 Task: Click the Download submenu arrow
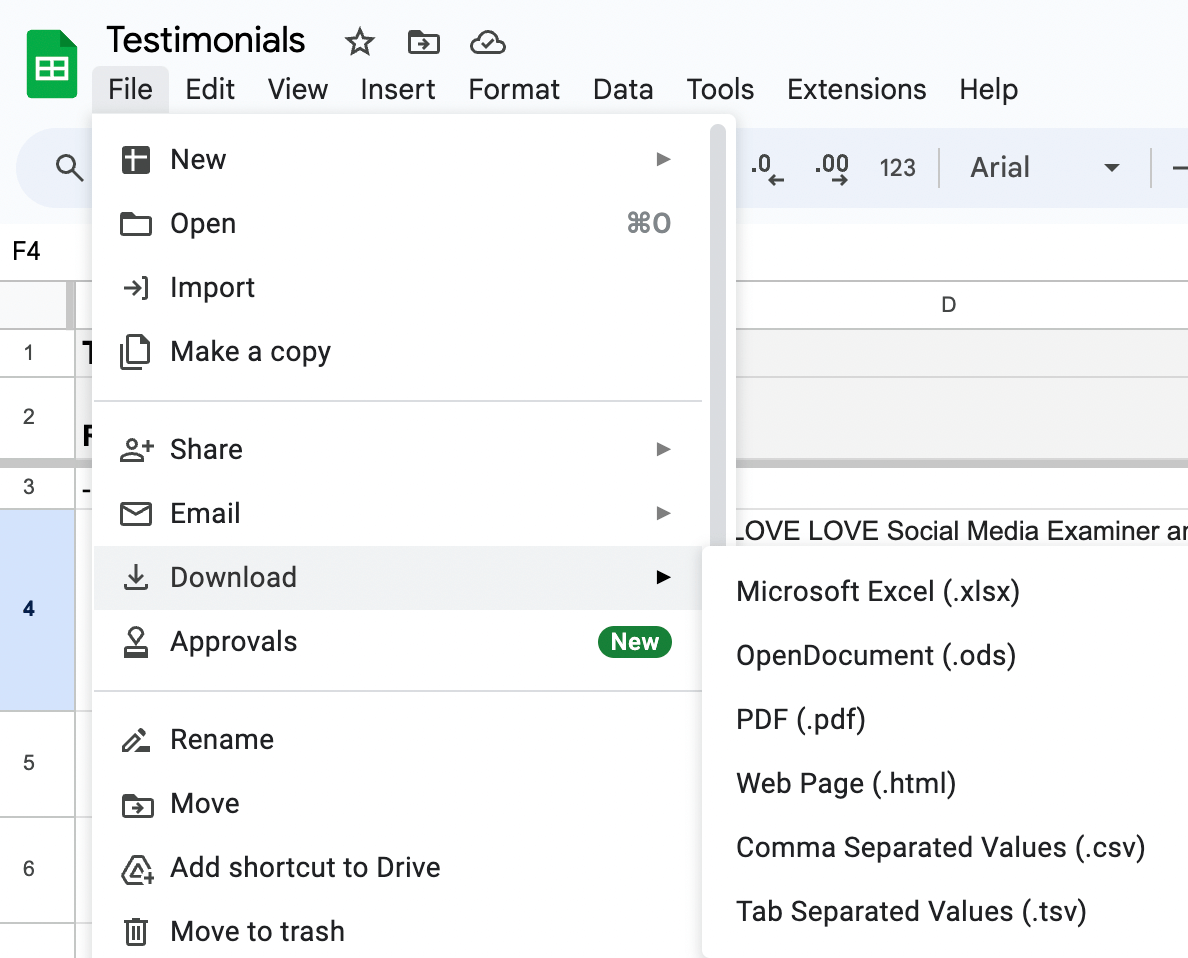pos(664,578)
